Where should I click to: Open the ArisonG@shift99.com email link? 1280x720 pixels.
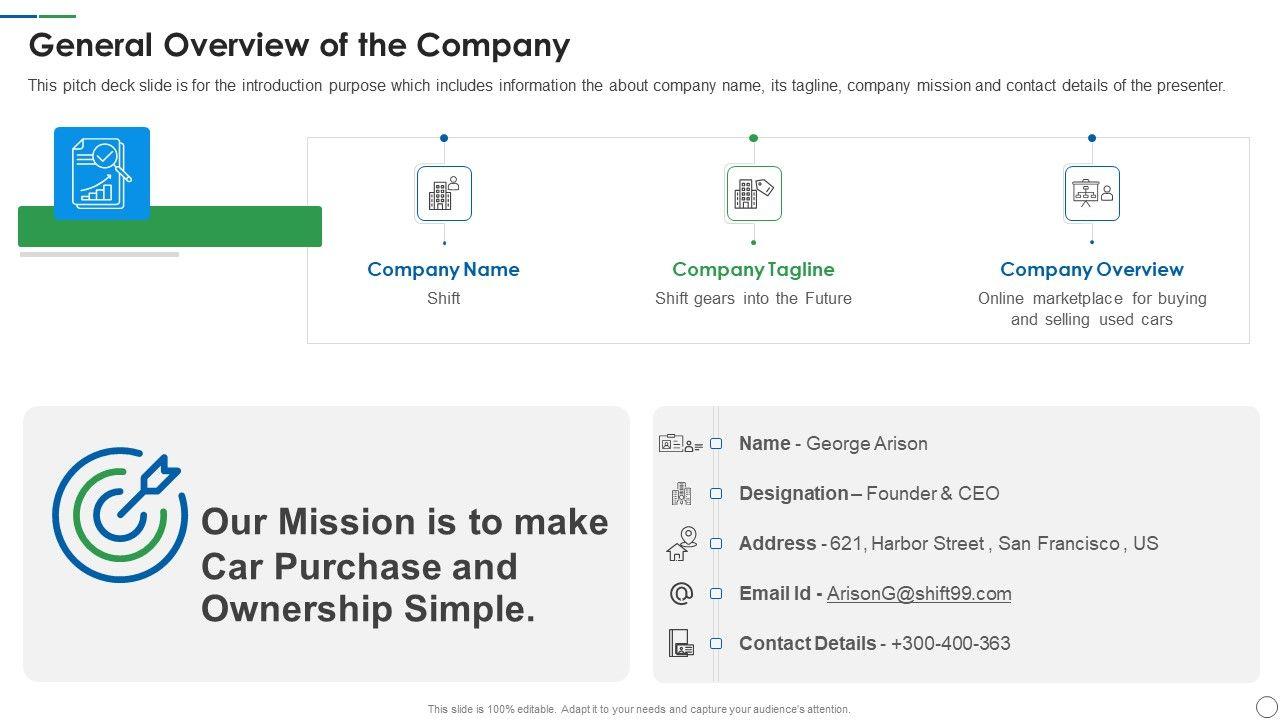coord(918,594)
